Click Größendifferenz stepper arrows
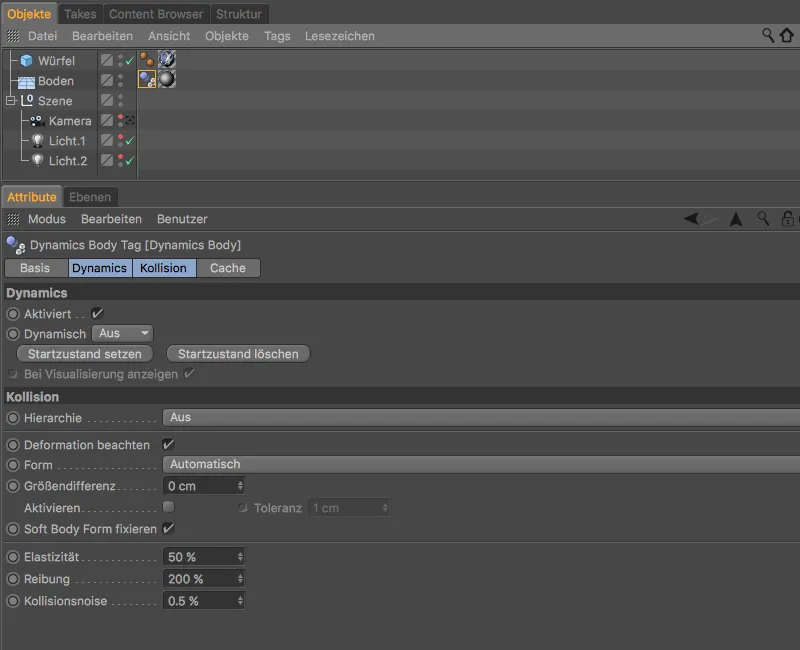The image size is (800, 650). 240,486
